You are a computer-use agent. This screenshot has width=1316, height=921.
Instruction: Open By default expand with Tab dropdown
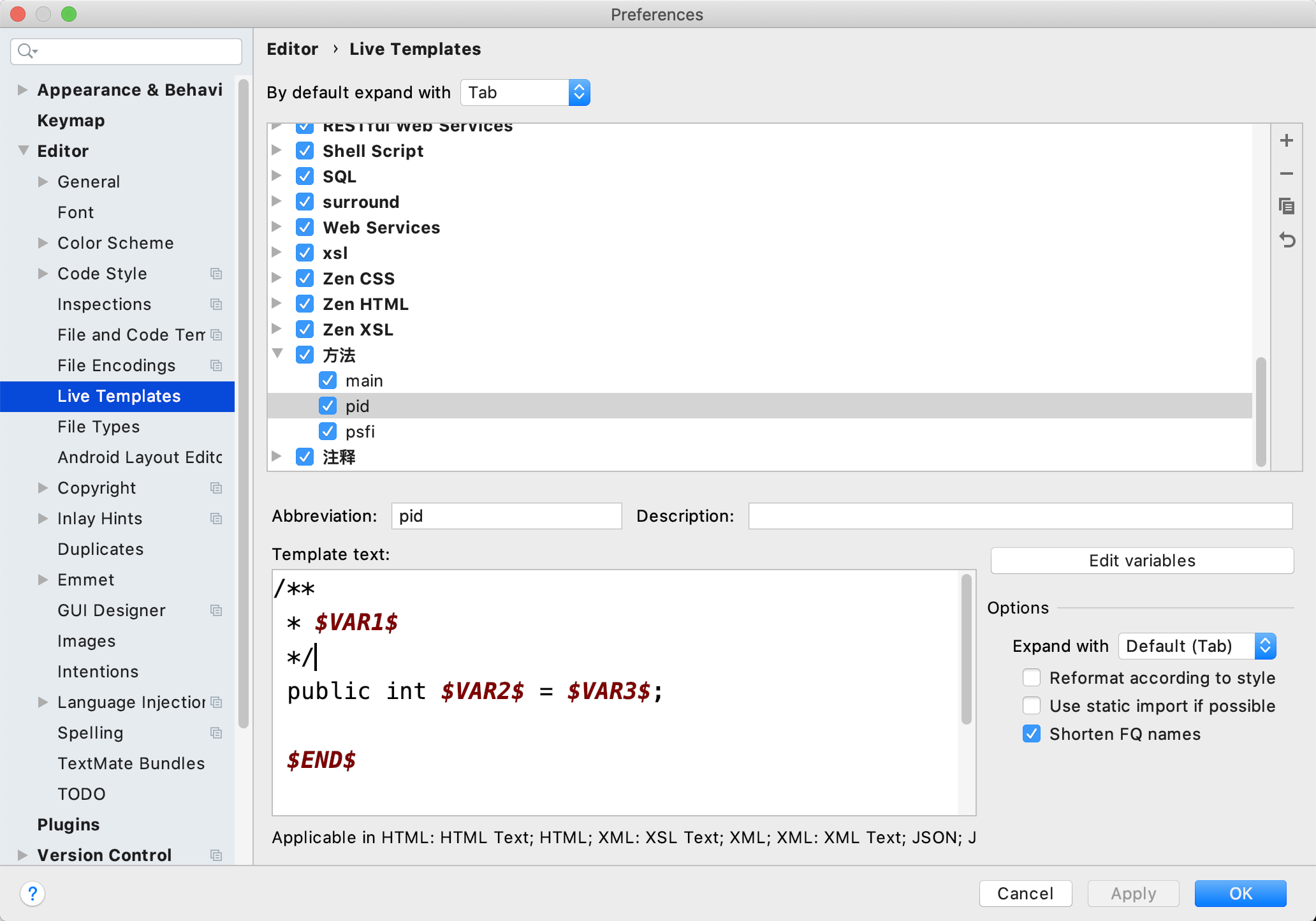[525, 92]
